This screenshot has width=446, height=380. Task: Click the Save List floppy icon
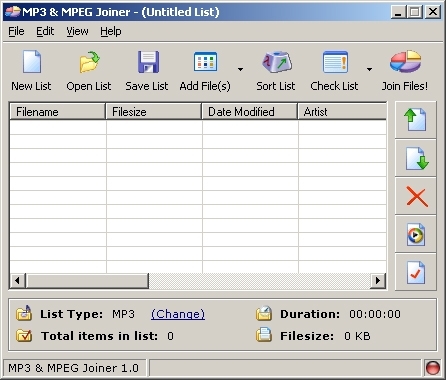(x=148, y=62)
